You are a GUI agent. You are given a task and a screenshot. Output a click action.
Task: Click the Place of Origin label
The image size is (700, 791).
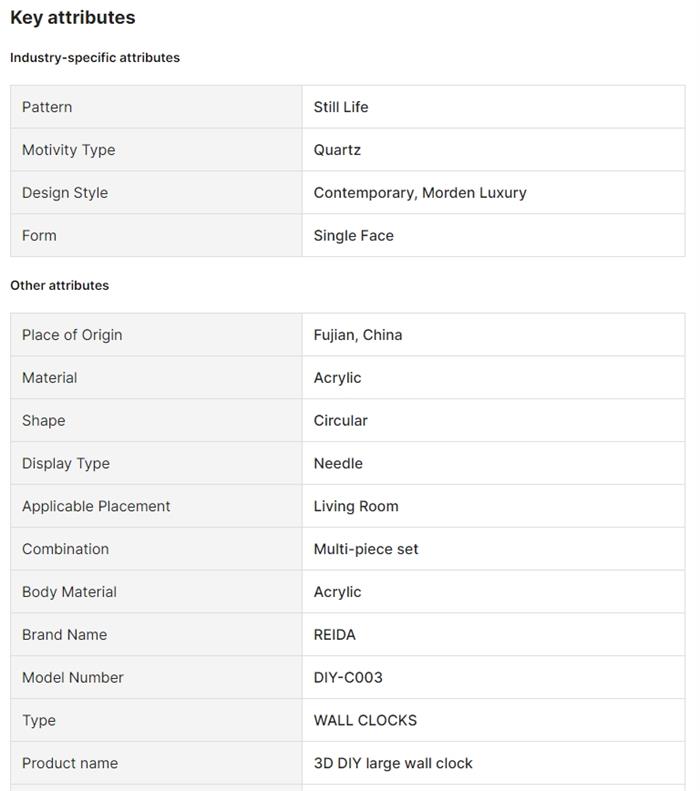pos(72,335)
